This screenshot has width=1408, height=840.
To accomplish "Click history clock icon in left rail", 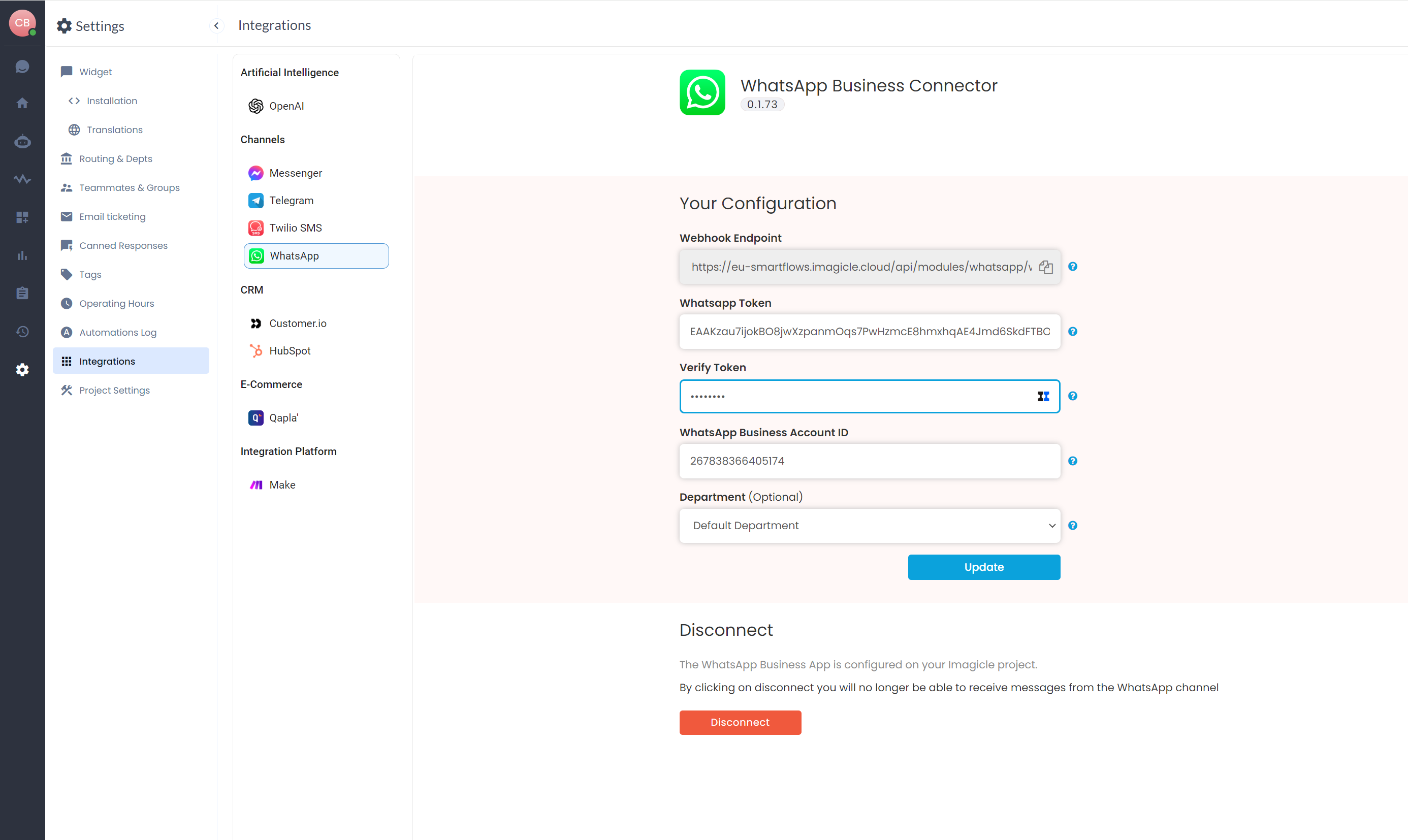I will click(22, 332).
